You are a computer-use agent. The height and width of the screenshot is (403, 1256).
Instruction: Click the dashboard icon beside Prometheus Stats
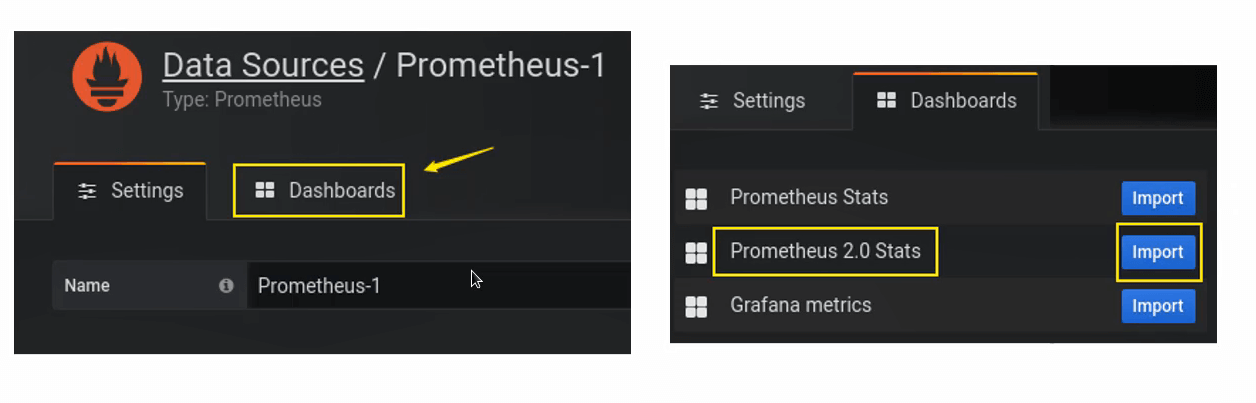pos(696,199)
